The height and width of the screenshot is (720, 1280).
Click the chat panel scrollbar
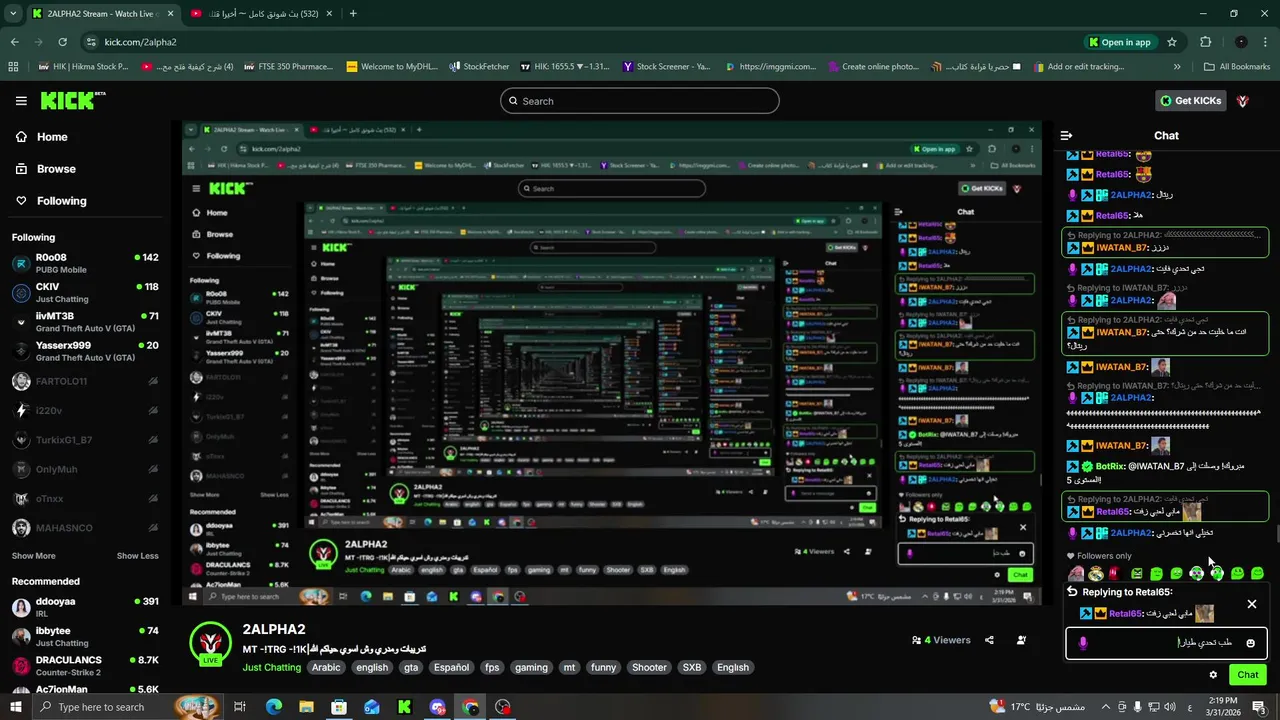1276,534
